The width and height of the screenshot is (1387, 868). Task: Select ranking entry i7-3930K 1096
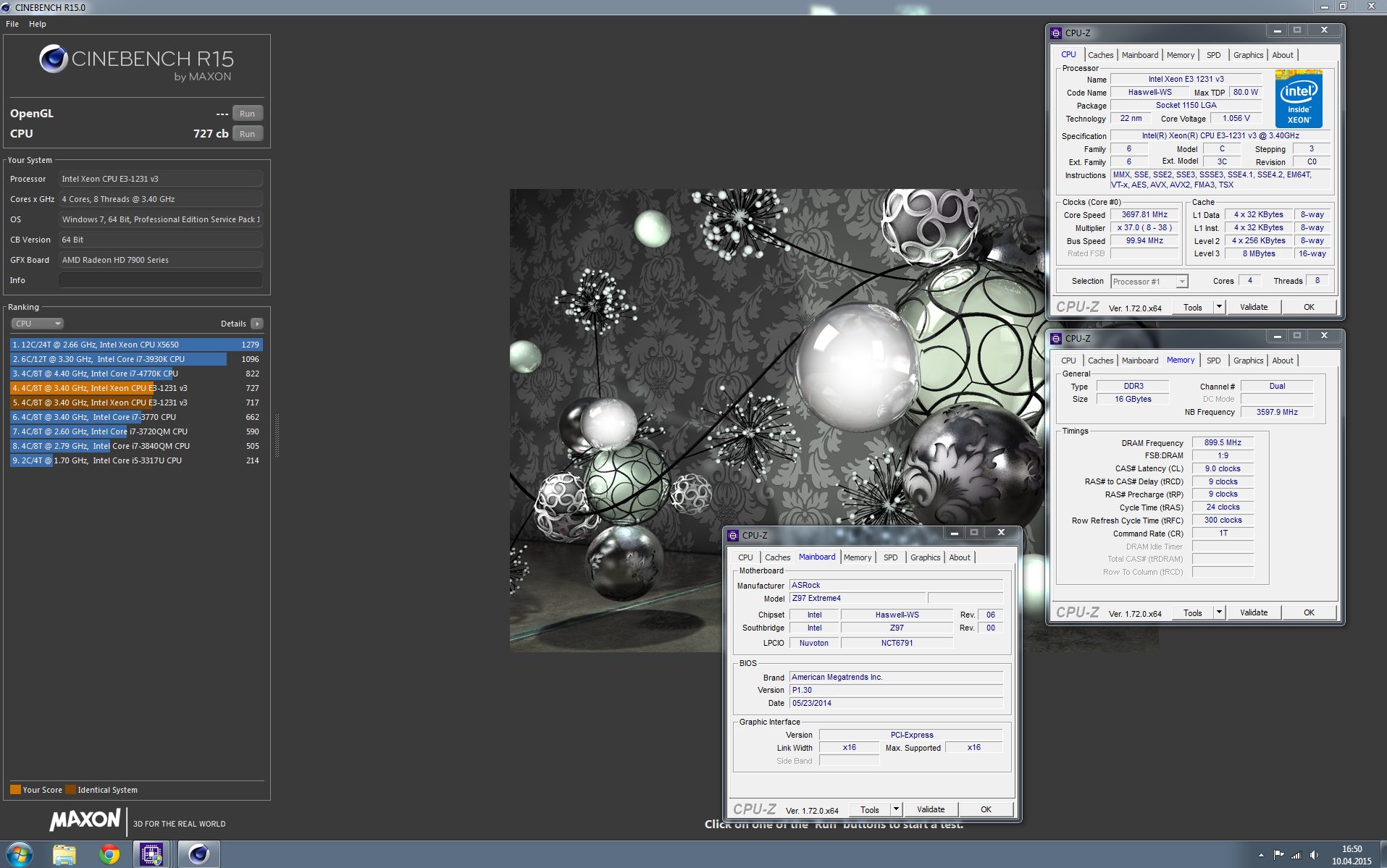coord(136,359)
